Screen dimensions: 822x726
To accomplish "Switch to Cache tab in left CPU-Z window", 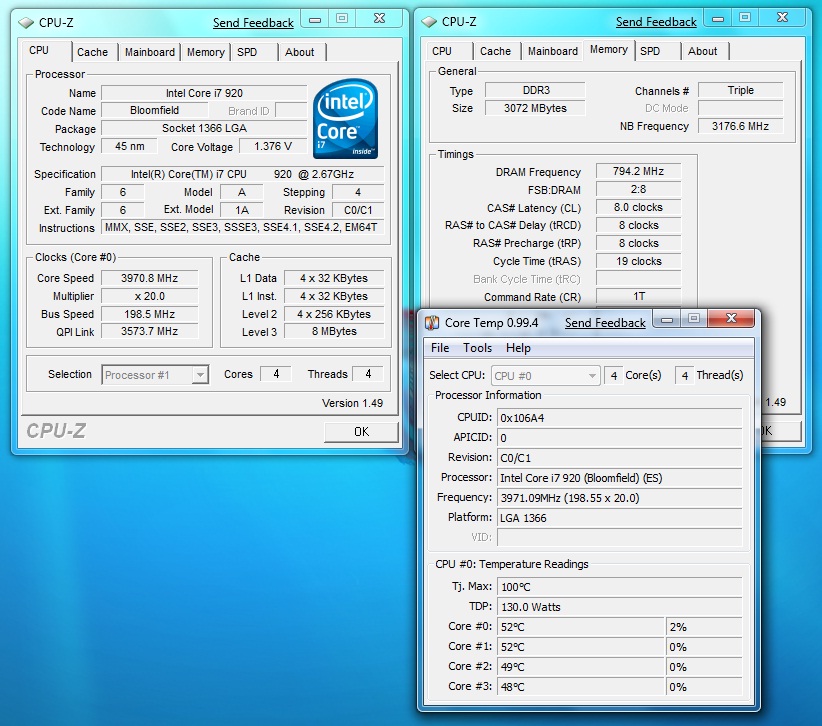I will [92, 52].
